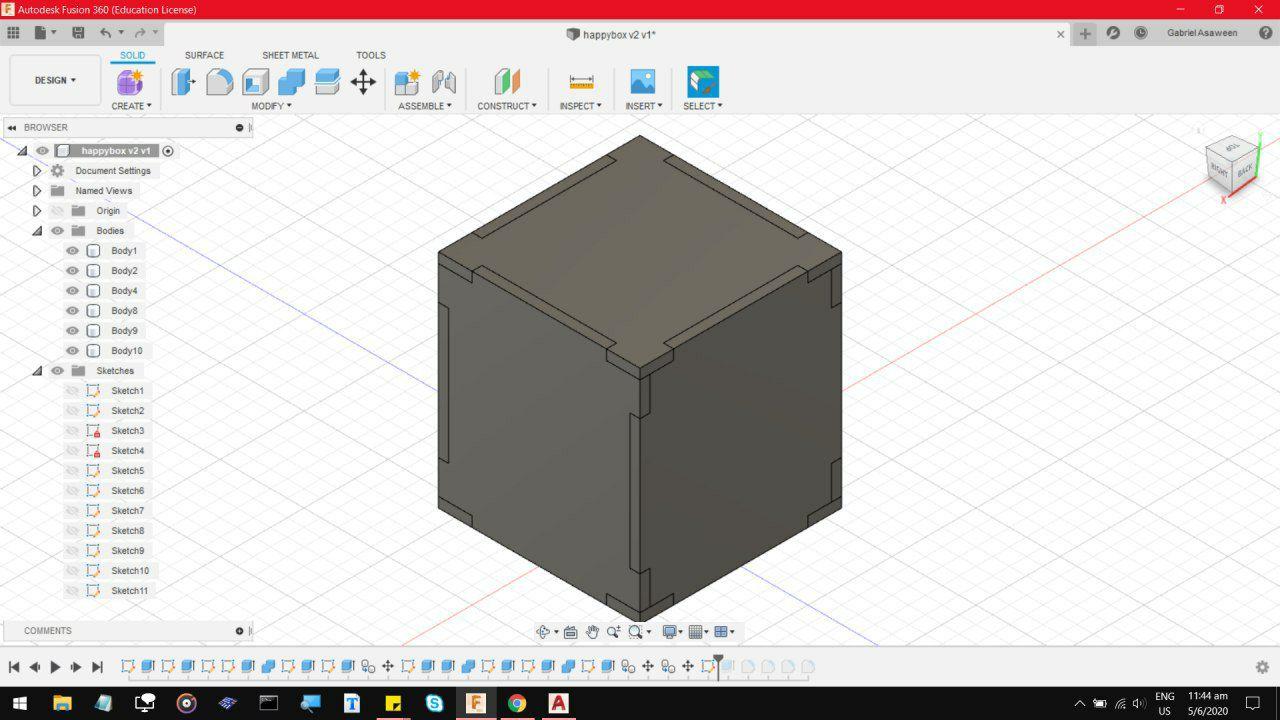Click the Undo arrow
Screen dimensions: 1280x720
105,33
